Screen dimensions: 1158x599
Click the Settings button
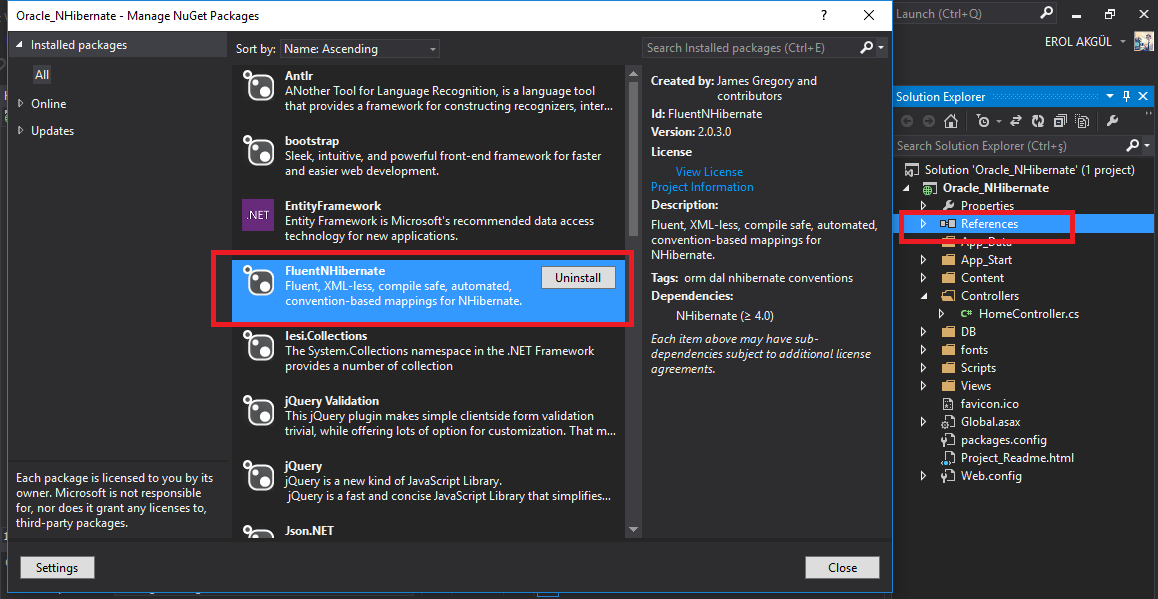tap(57, 568)
